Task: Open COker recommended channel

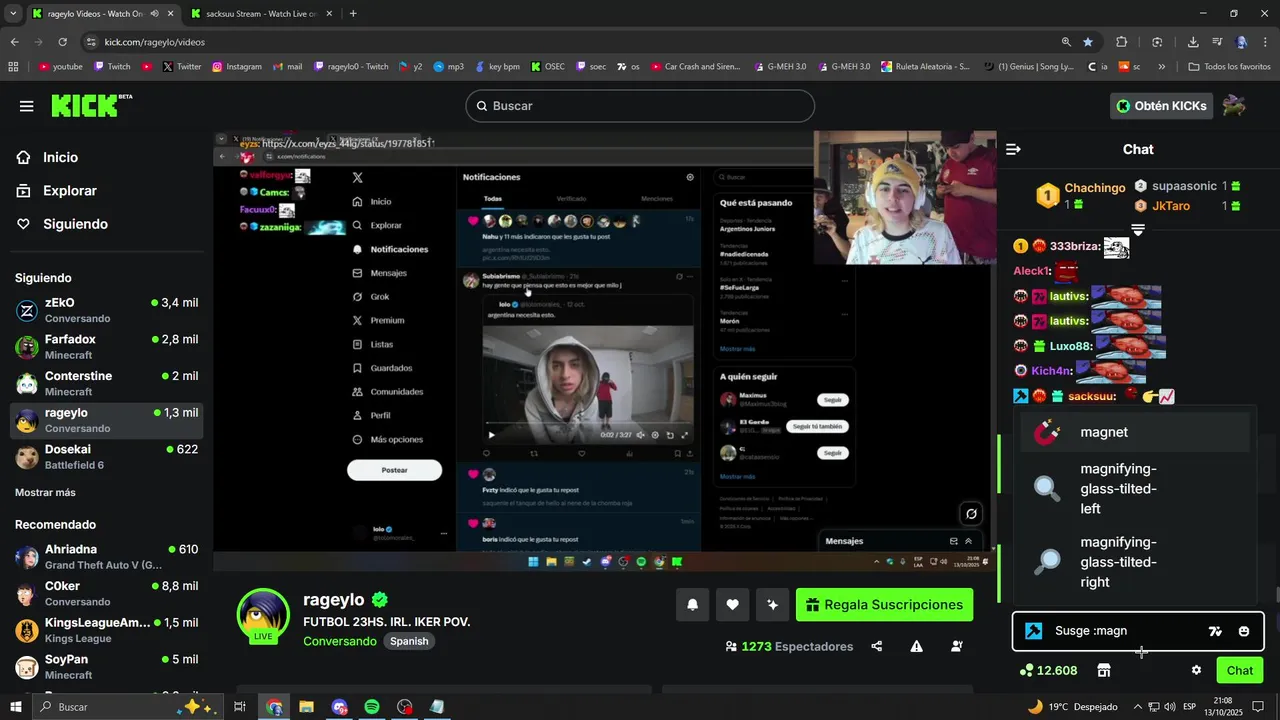Action: tap(107, 594)
